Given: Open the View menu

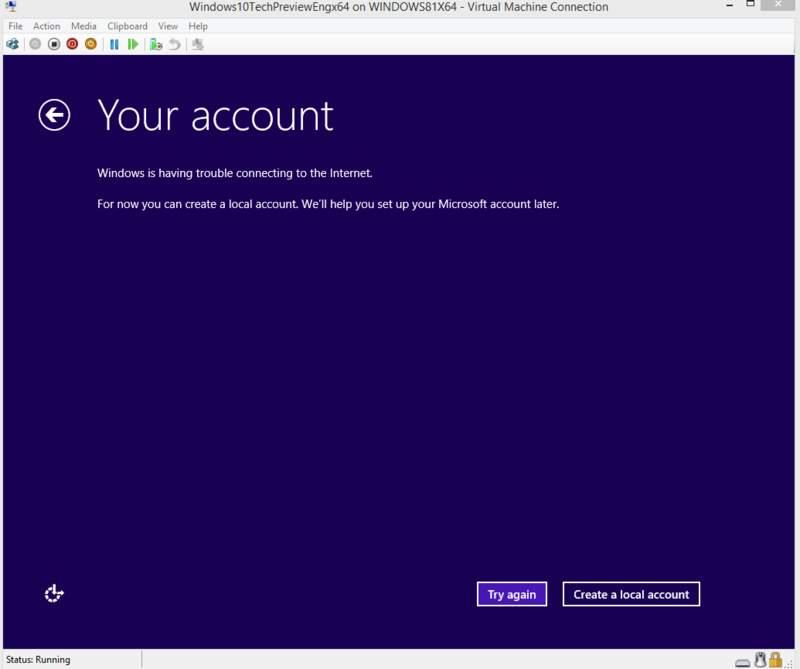Looking at the screenshot, I should click(168, 26).
